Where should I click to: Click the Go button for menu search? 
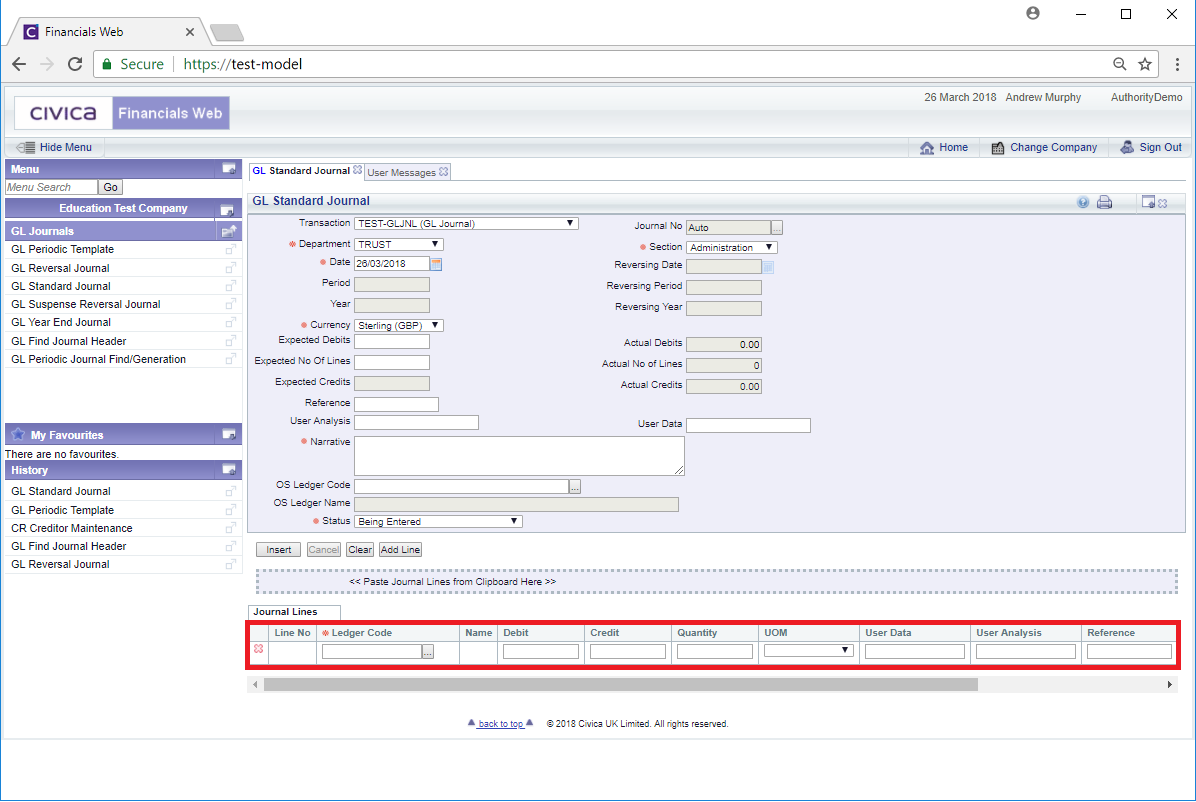click(x=111, y=187)
